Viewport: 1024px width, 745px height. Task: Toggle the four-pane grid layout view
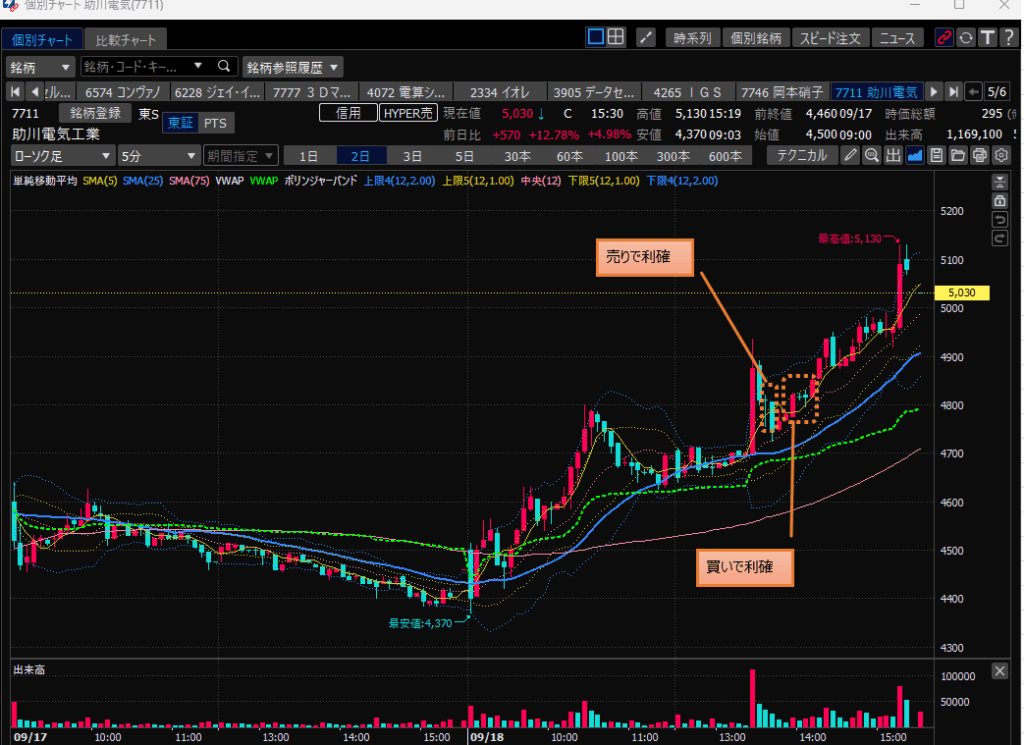[617, 38]
